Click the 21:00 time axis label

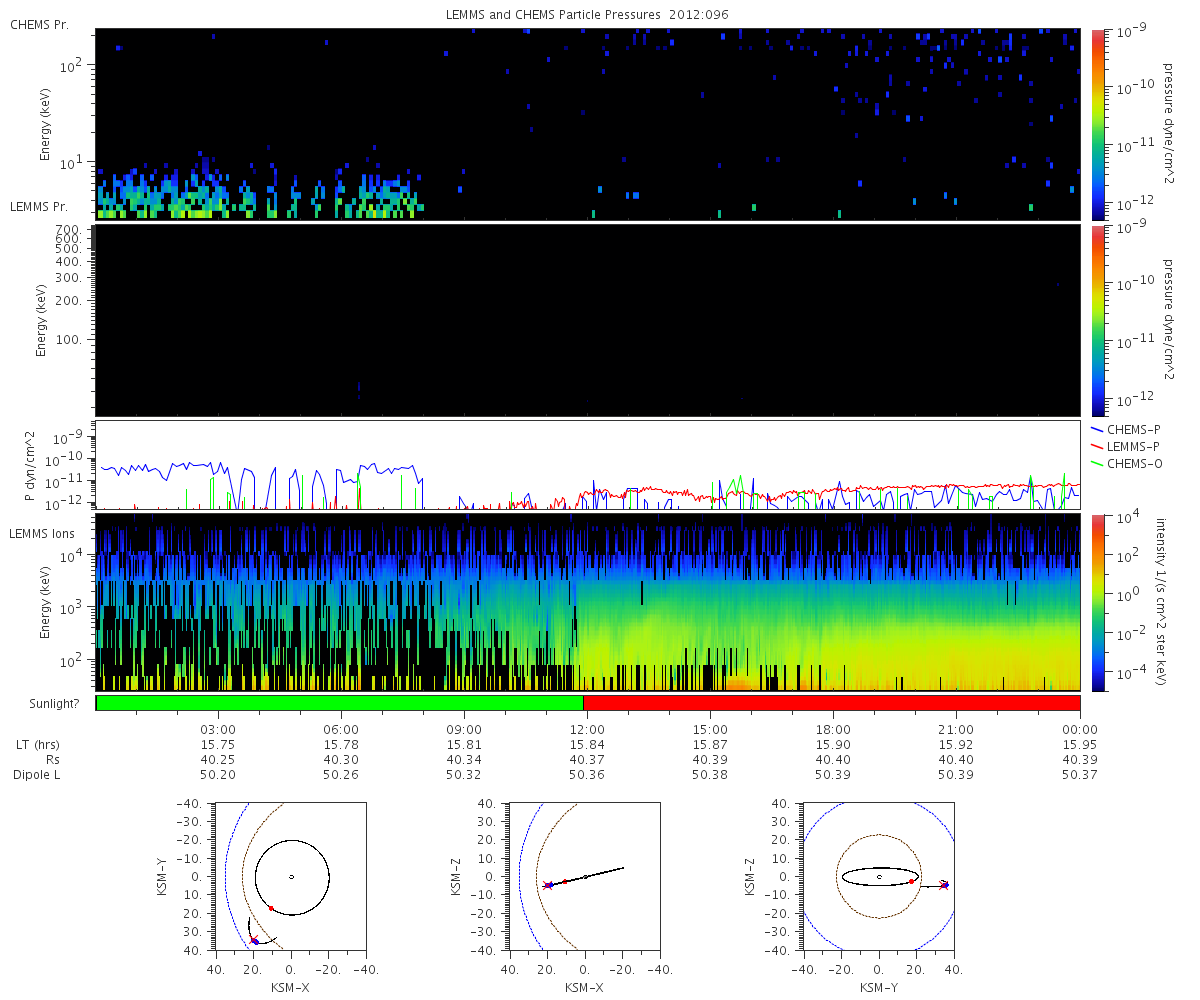pyautogui.click(x=957, y=729)
